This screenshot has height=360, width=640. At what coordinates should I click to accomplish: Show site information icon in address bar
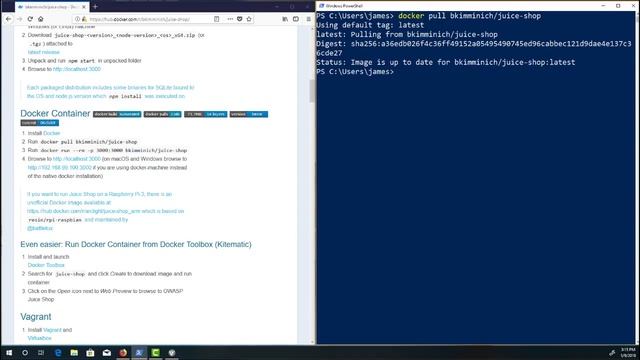tap(77, 19)
